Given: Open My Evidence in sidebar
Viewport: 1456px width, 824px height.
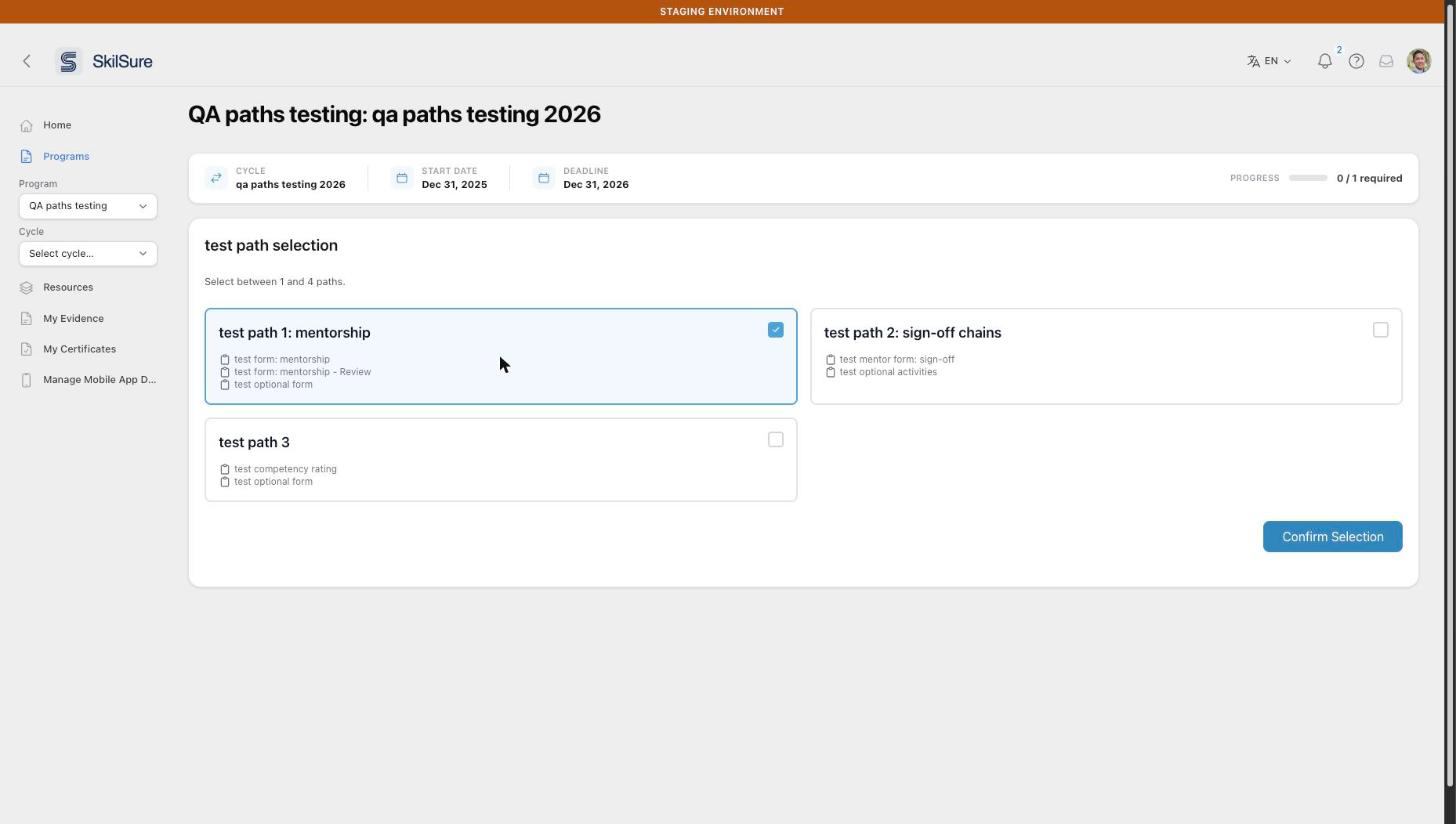Looking at the screenshot, I should pos(73,318).
